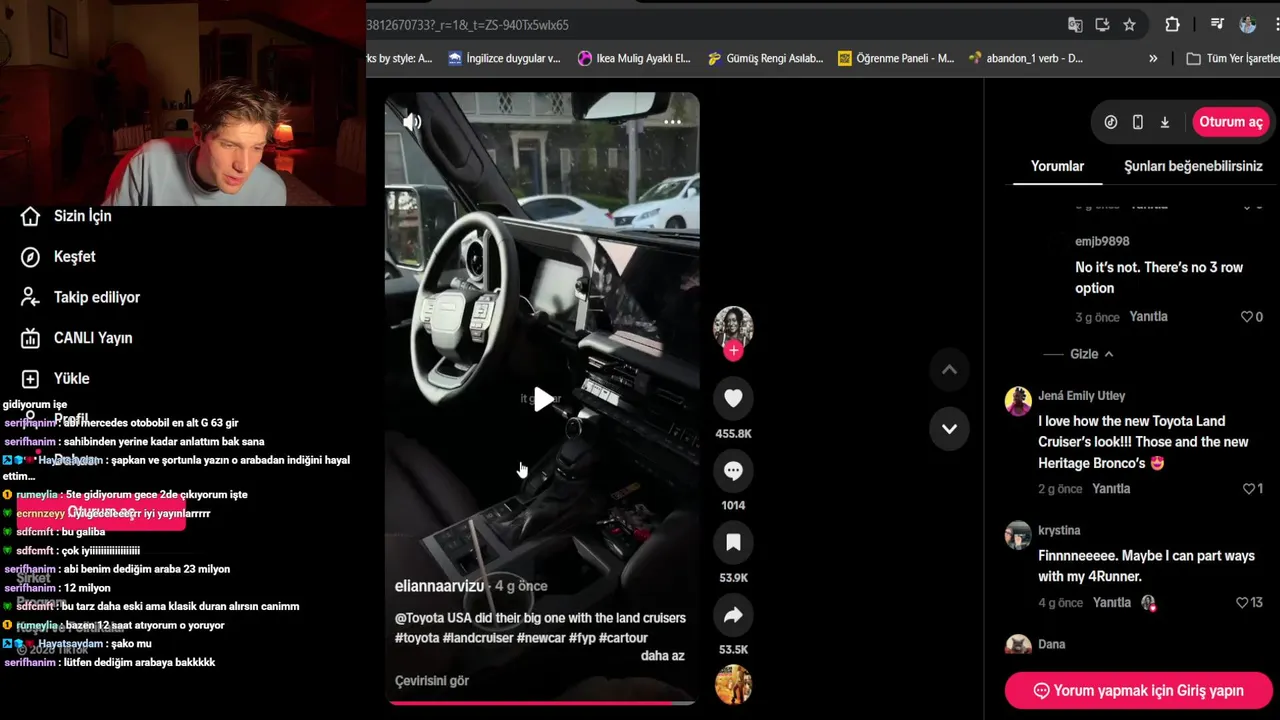Image resolution: width=1280 pixels, height=720 pixels.
Task: Click eliannaarvizu username in caption
Action: [439, 586]
